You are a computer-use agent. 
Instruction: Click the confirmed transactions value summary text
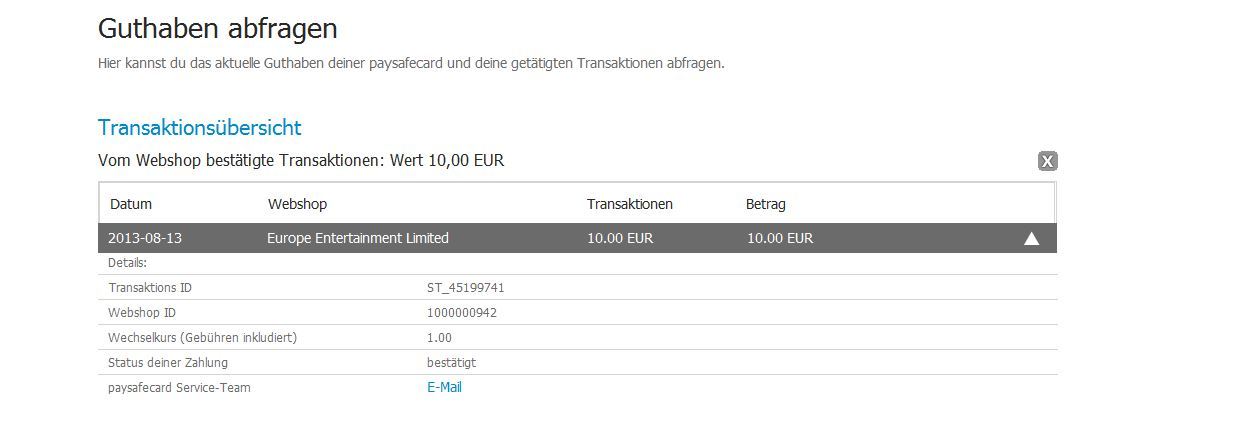pos(301,160)
